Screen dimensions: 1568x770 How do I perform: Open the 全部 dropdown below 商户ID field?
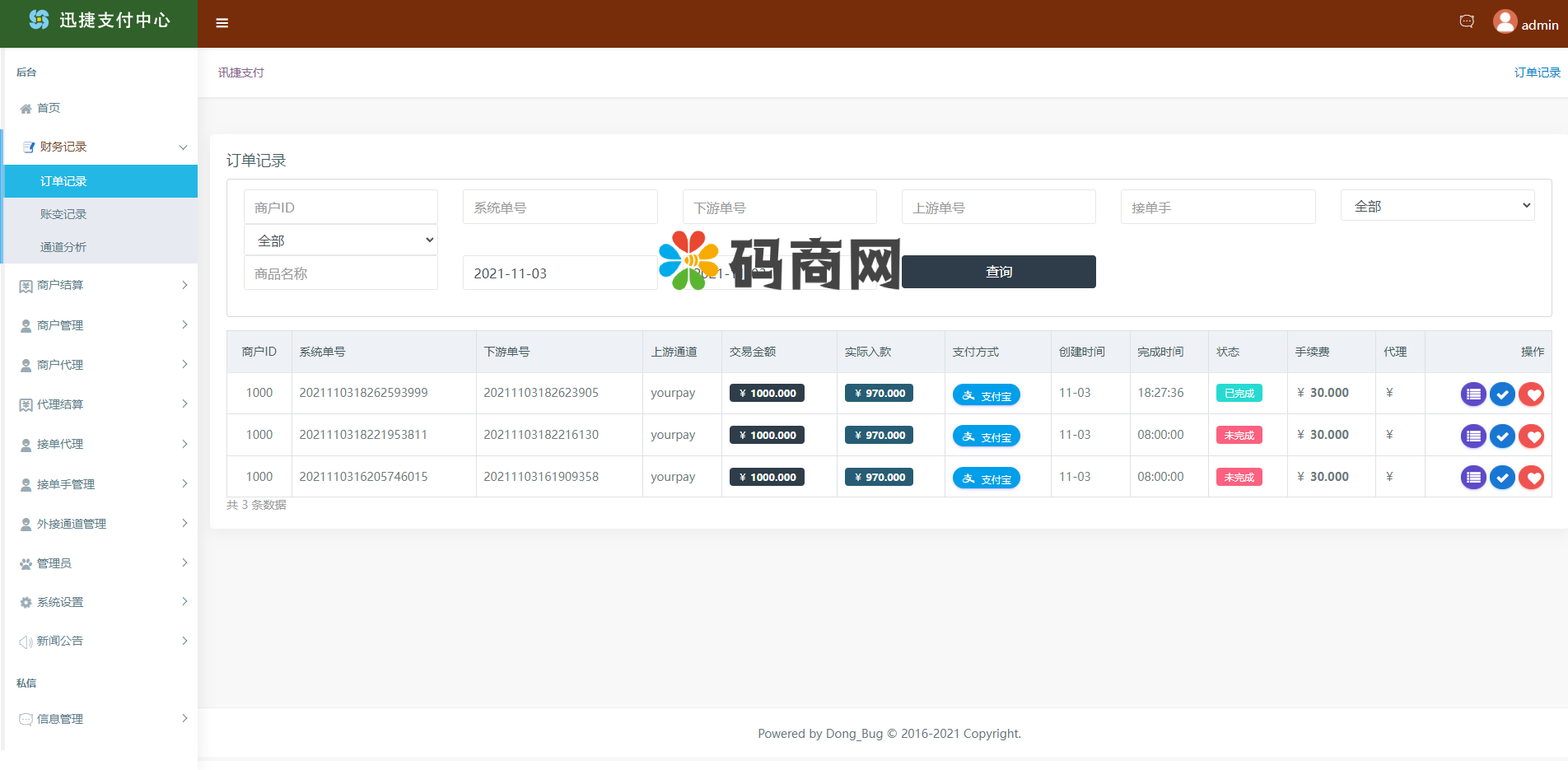click(x=341, y=240)
